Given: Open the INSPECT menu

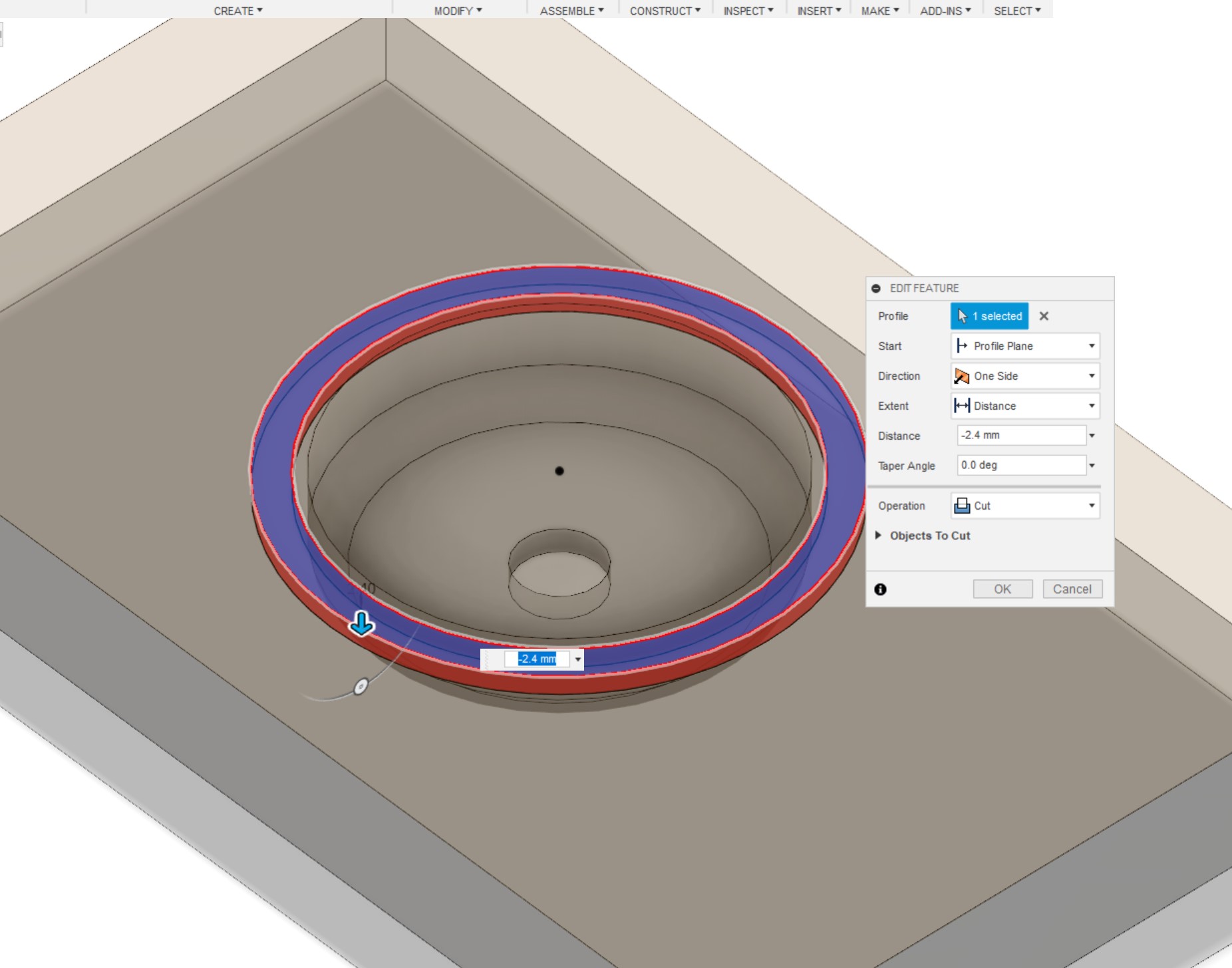Looking at the screenshot, I should (x=748, y=11).
